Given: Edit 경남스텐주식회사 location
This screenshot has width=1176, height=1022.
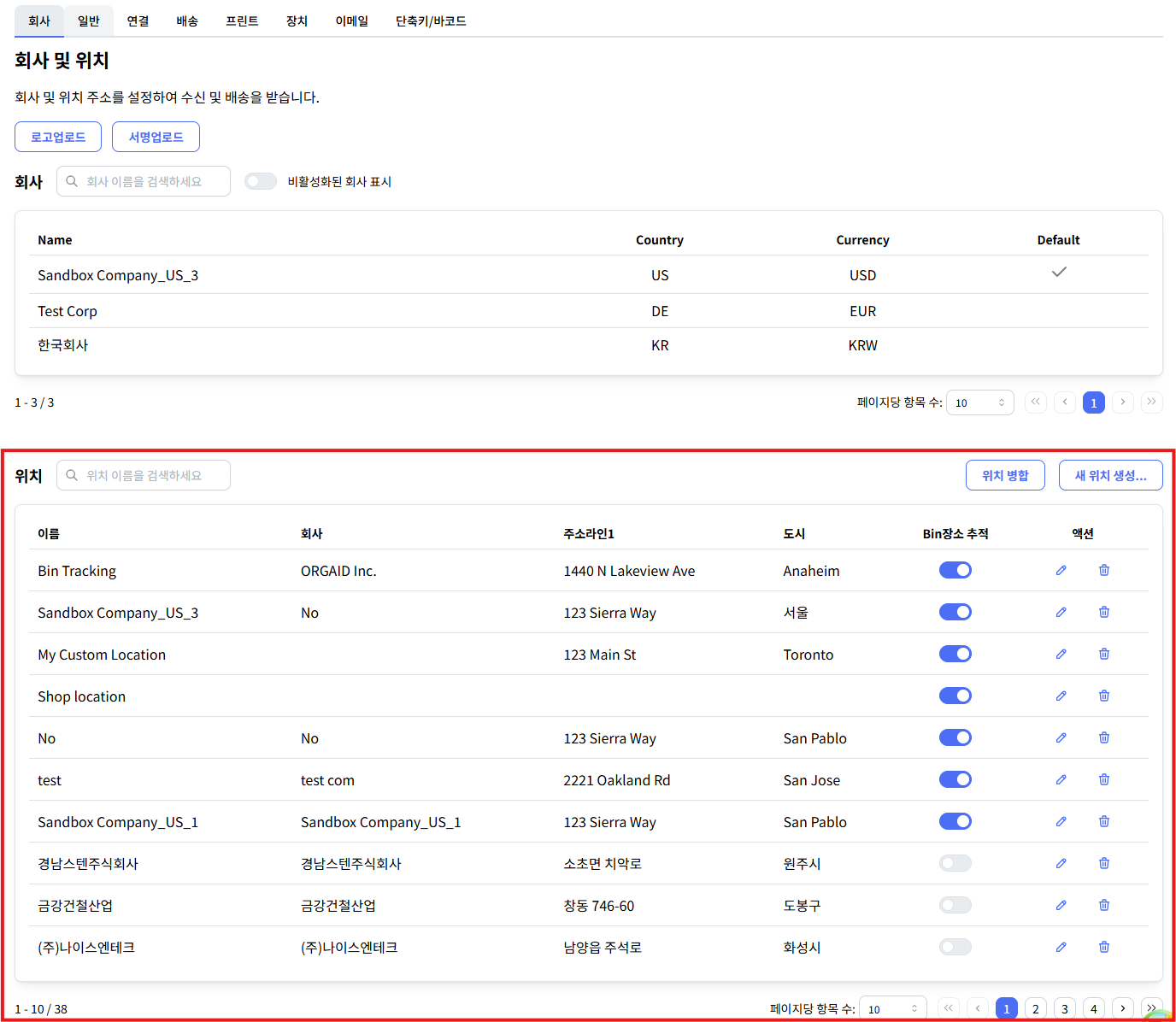Looking at the screenshot, I should pos(1061,863).
